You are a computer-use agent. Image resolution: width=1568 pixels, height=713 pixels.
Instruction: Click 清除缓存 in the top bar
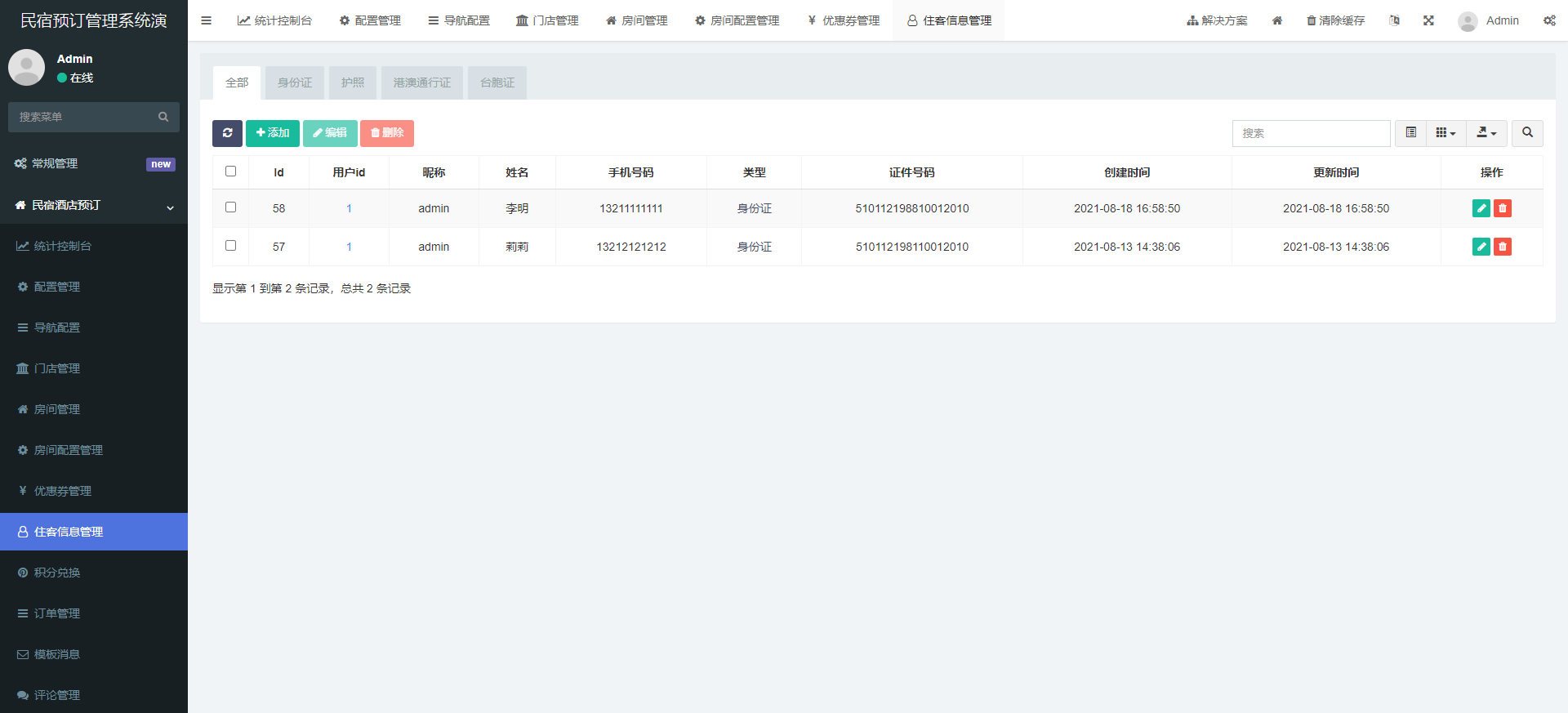click(x=1335, y=20)
